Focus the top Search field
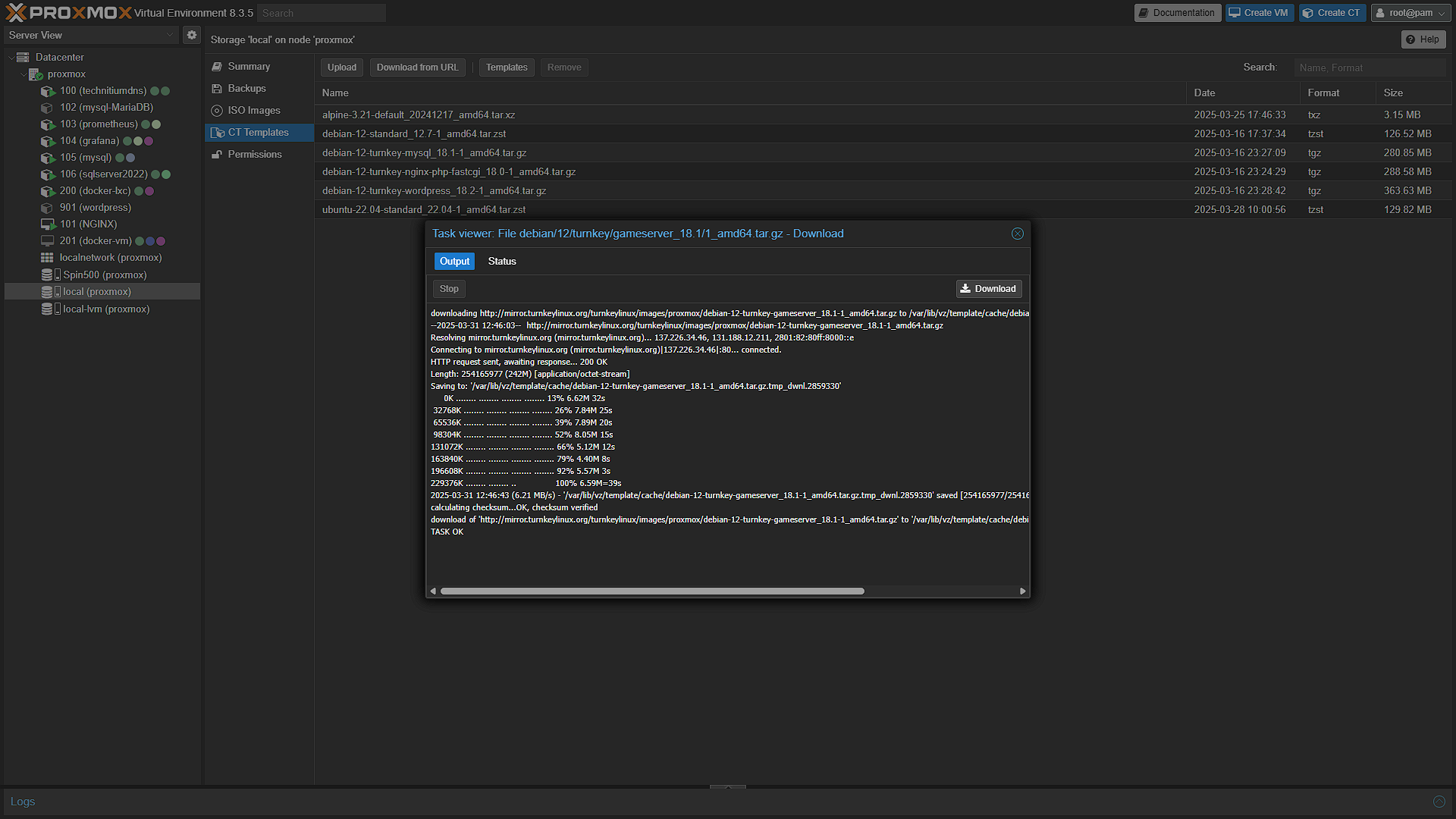The height and width of the screenshot is (819, 1456). click(x=322, y=13)
